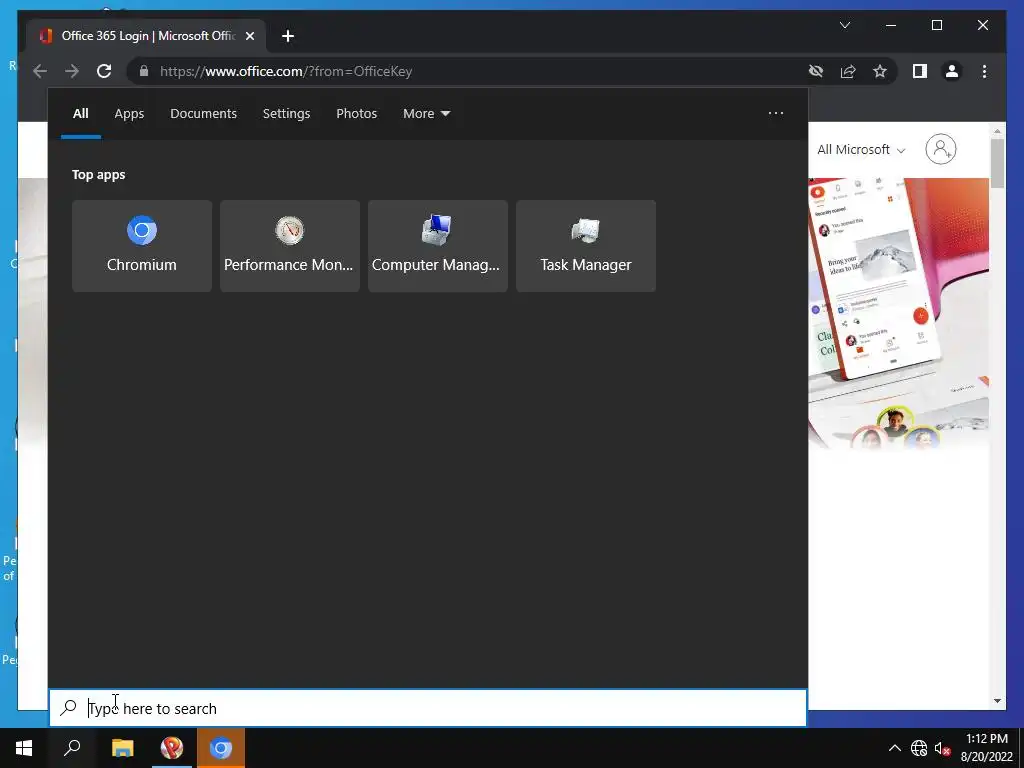Select the Office 365 Login tab
Image resolution: width=1024 pixels, height=768 pixels.
[146, 36]
